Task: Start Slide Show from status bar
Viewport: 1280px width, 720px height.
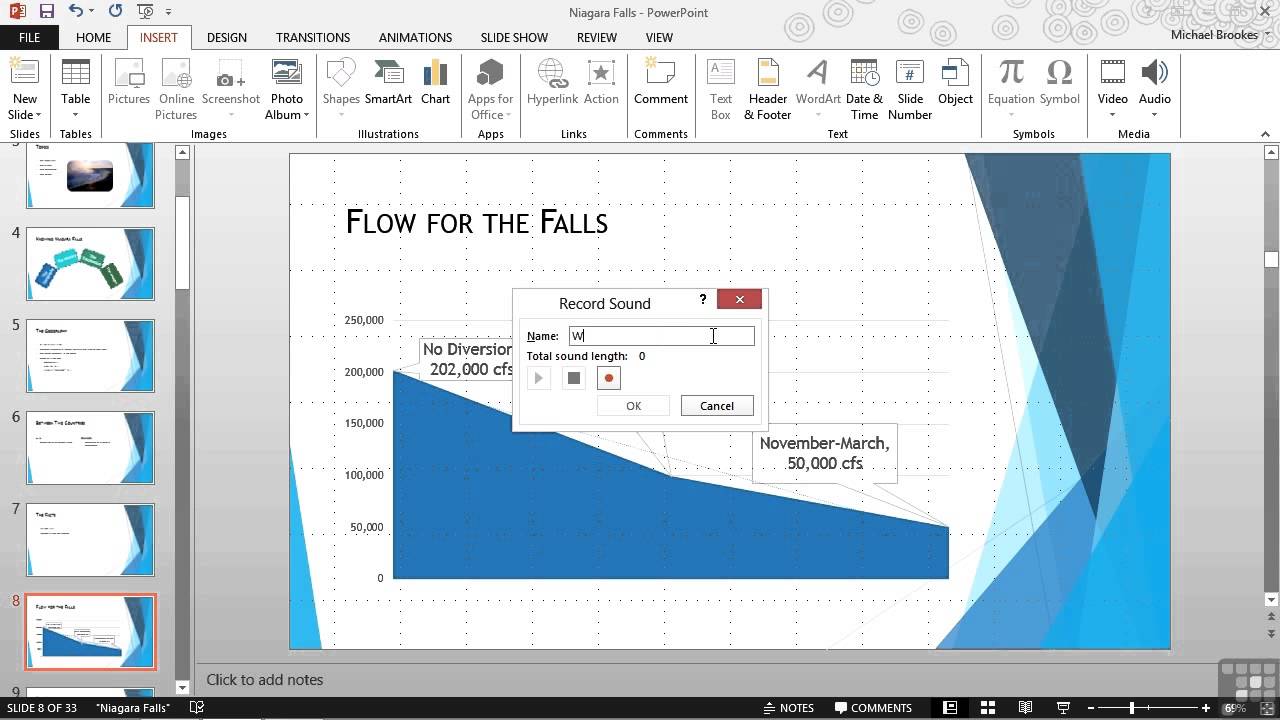Action: click(x=1063, y=707)
